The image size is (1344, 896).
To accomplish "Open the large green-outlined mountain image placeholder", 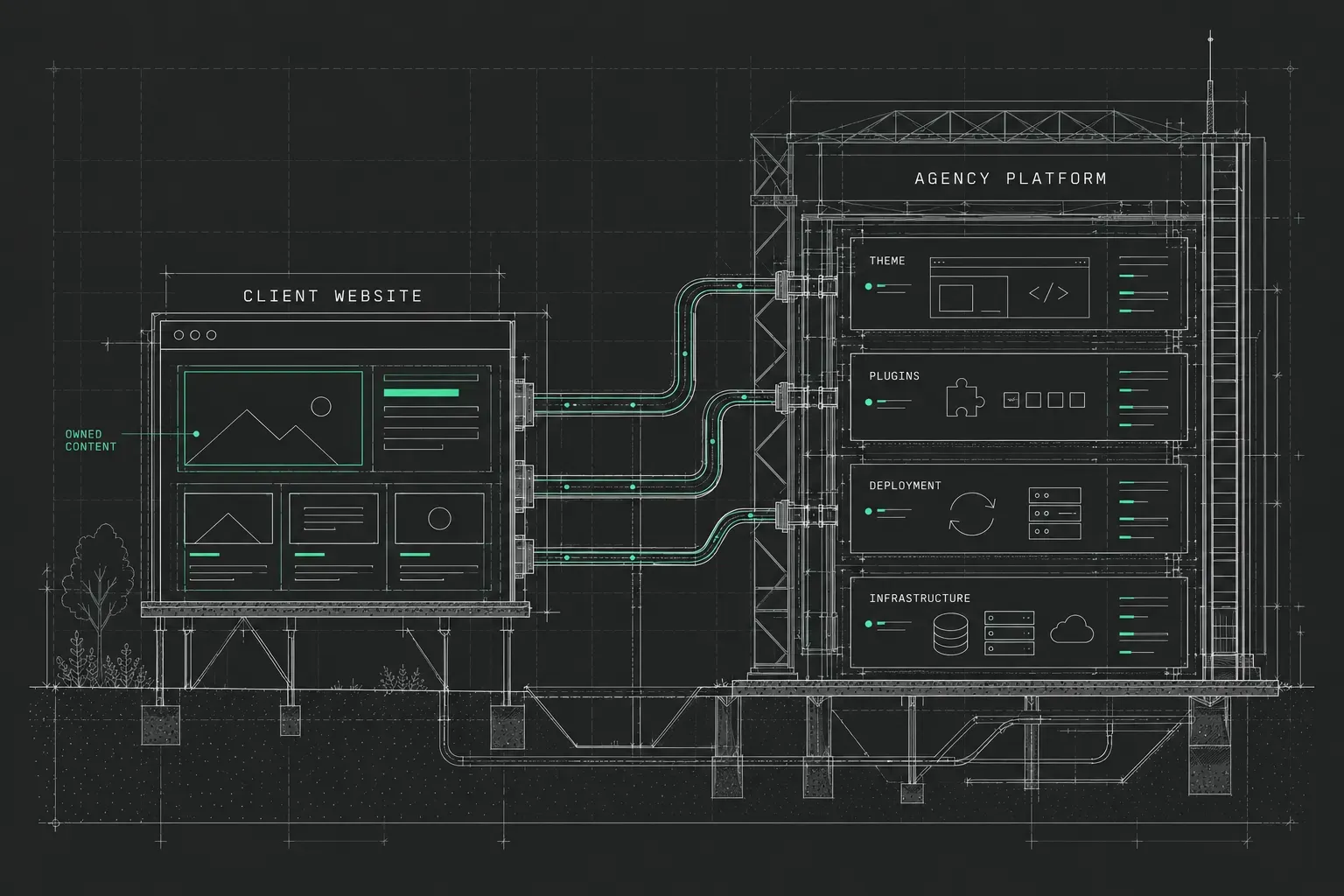I will [273, 418].
